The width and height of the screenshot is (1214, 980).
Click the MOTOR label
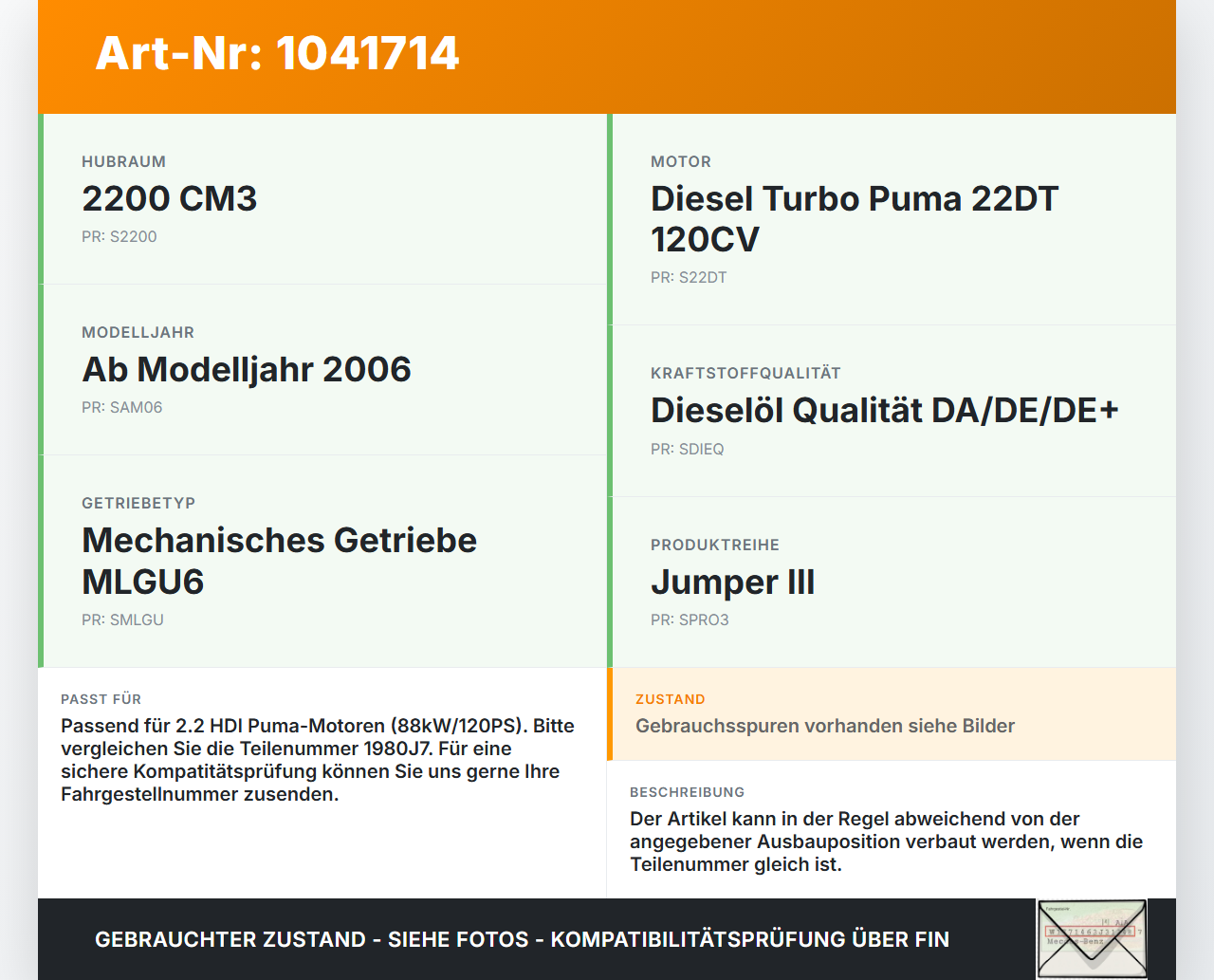(x=681, y=161)
